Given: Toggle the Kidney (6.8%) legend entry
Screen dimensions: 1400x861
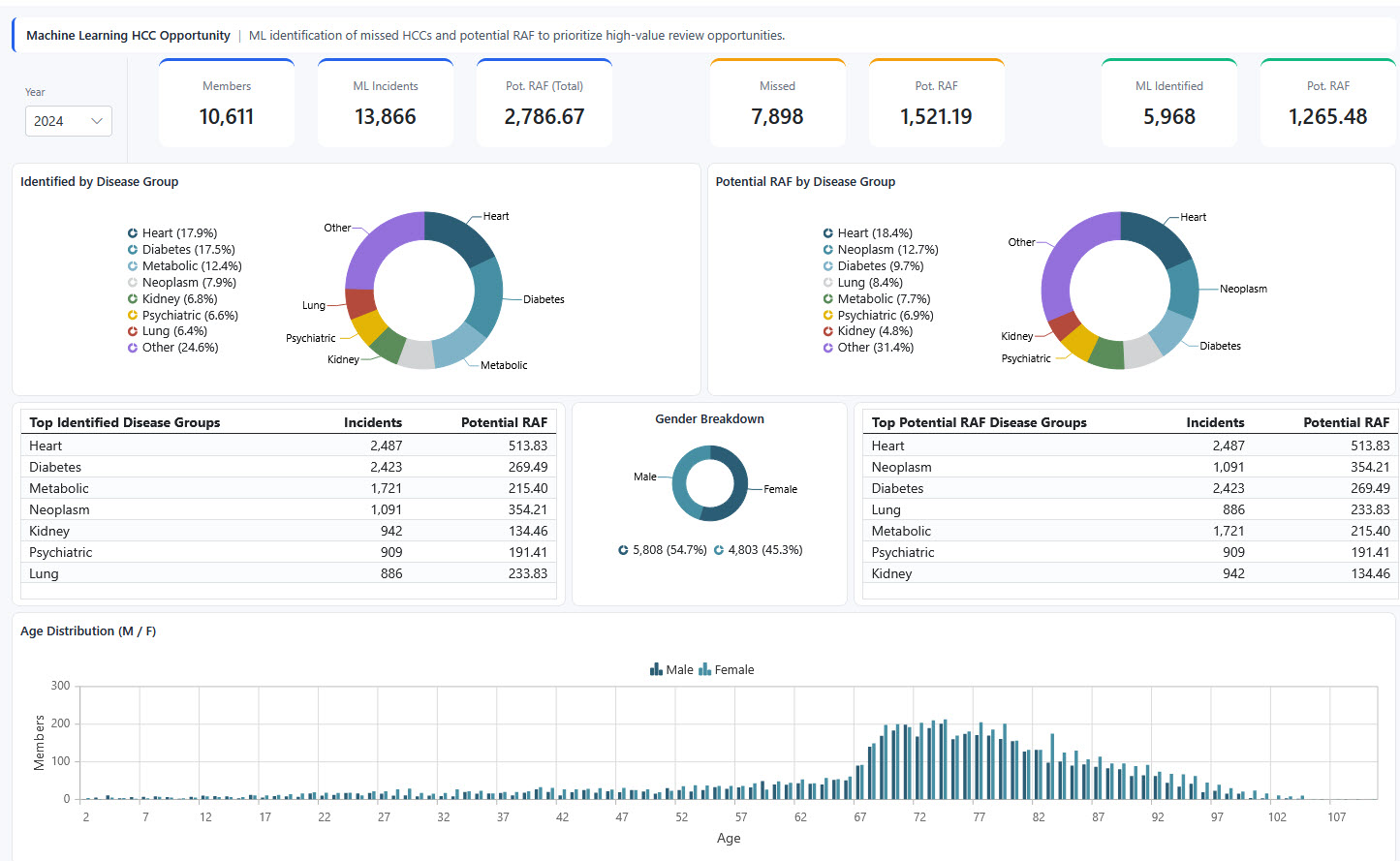Looking at the screenshot, I should tap(179, 299).
